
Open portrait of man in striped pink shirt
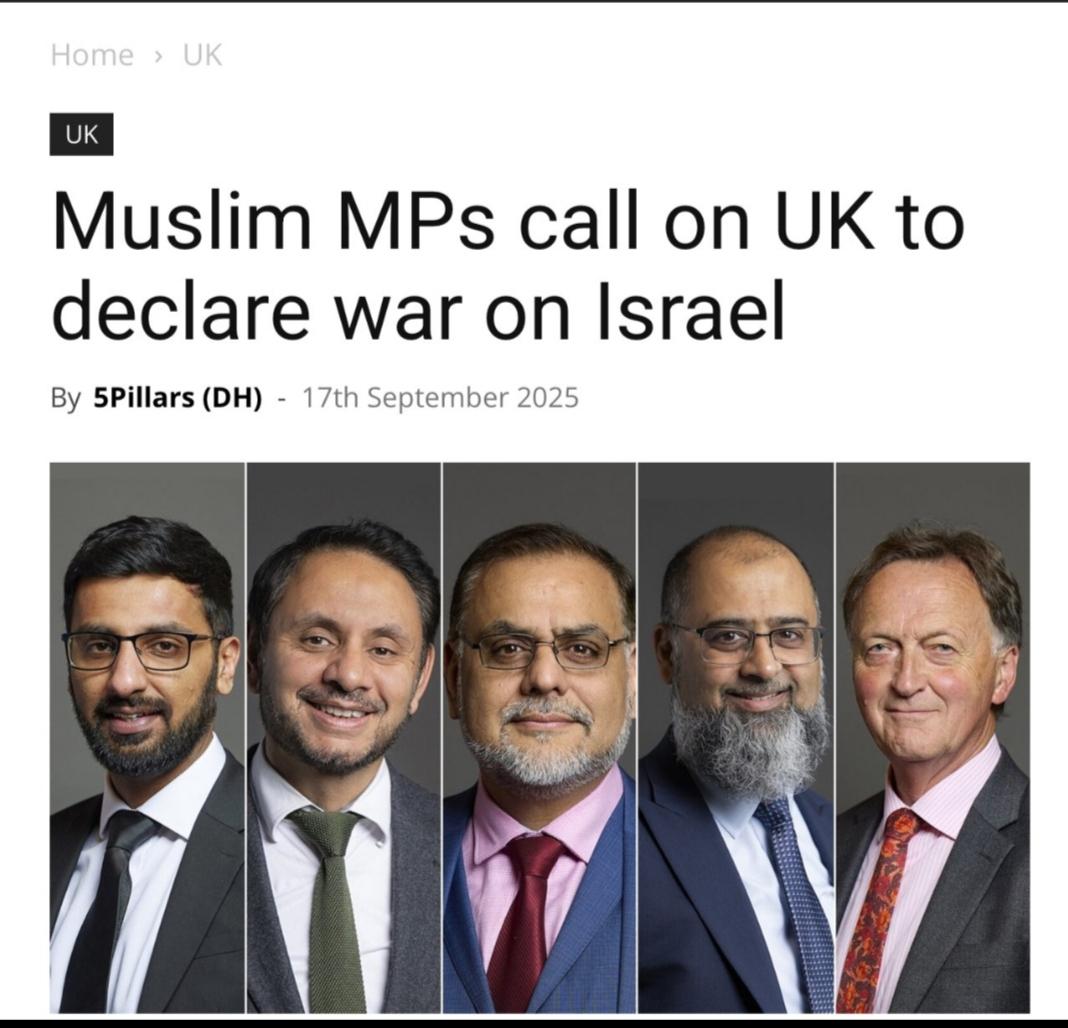click(x=933, y=737)
